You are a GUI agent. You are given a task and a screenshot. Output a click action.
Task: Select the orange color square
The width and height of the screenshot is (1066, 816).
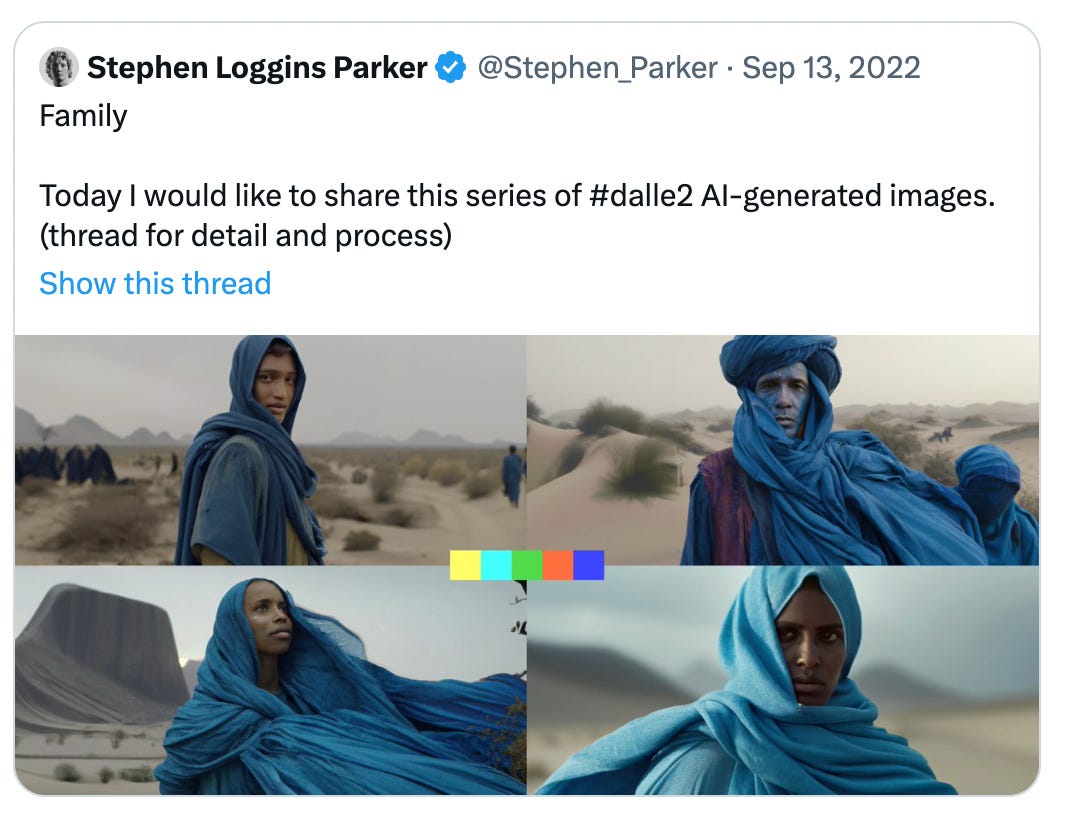point(558,565)
